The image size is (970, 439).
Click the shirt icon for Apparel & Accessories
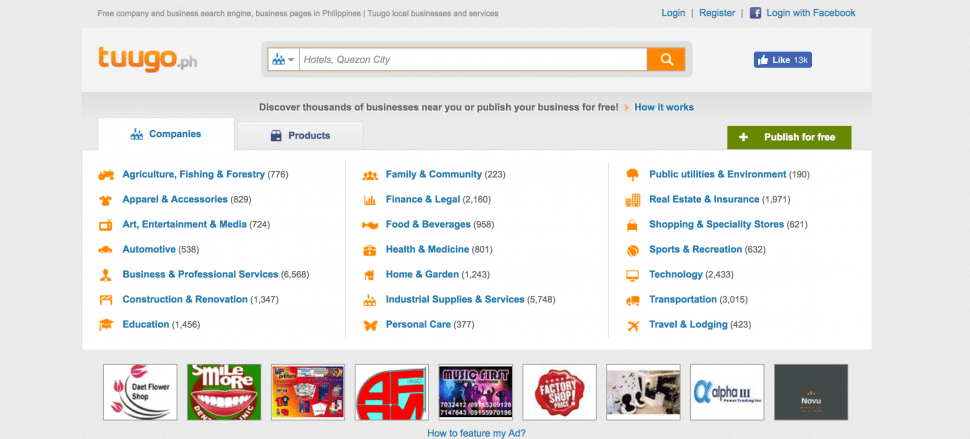(x=106, y=200)
